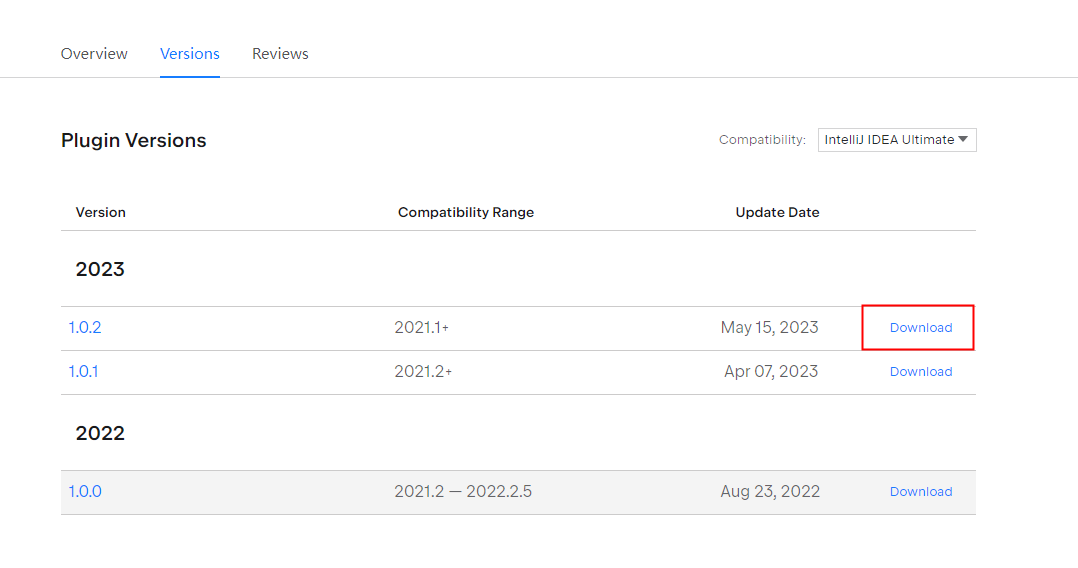The width and height of the screenshot is (1078, 568).
Task: Click the dropdown arrow beside IntelliJ IDEA Ultimate
Action: tap(963, 139)
